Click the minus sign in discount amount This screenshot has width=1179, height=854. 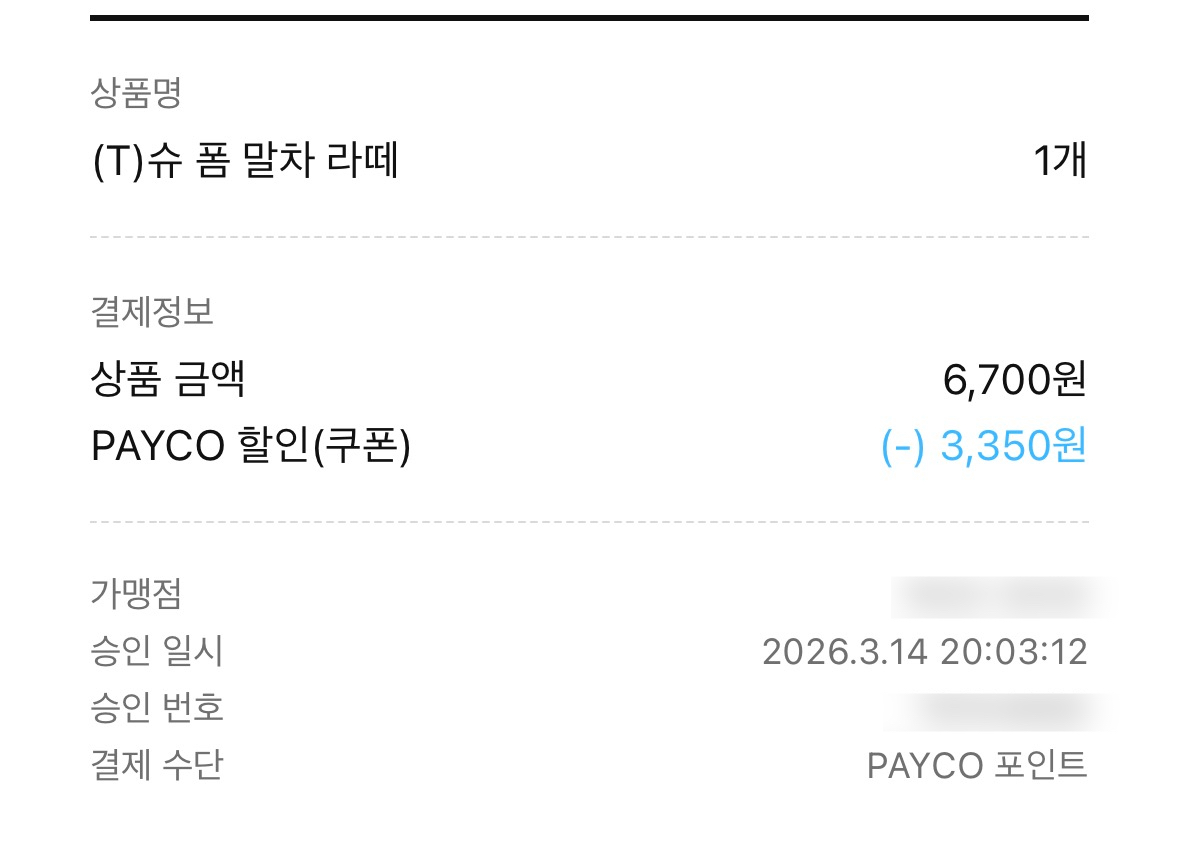coord(902,447)
